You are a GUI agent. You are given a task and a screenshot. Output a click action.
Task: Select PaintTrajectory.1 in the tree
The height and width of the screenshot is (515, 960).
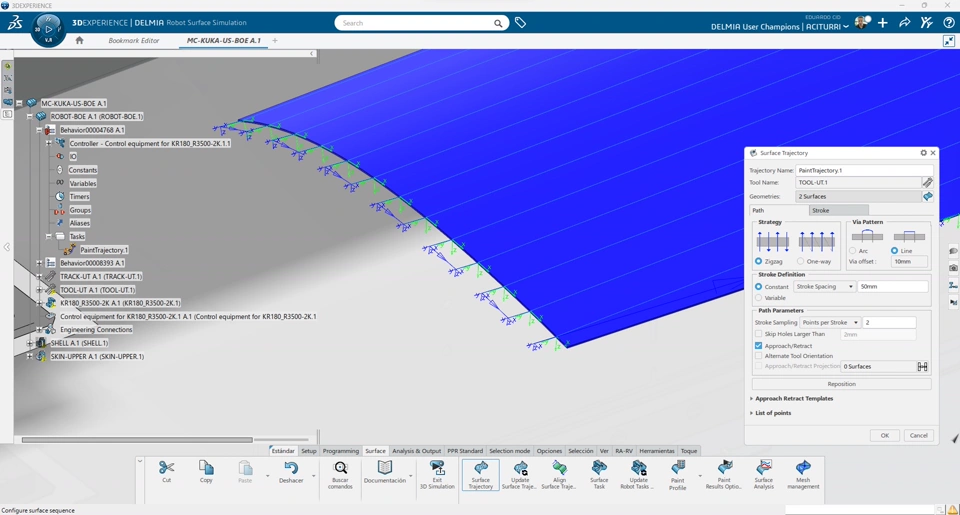(x=103, y=250)
